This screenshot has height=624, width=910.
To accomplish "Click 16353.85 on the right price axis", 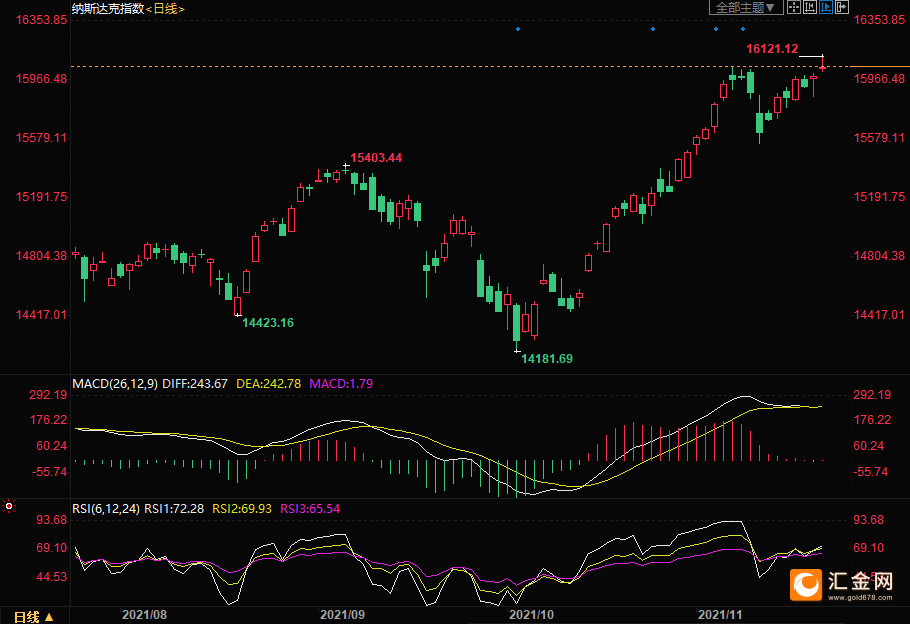I will click(x=879, y=20).
